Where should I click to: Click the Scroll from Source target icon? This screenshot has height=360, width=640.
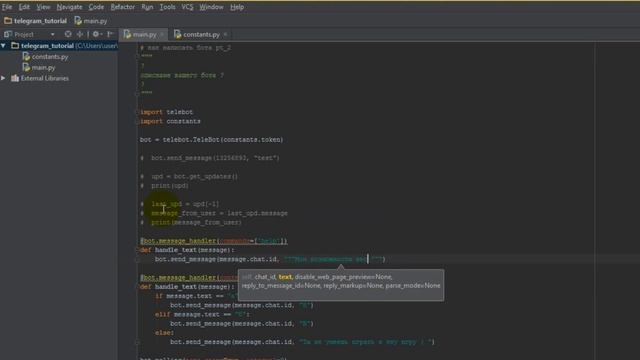pyautogui.click(x=68, y=34)
